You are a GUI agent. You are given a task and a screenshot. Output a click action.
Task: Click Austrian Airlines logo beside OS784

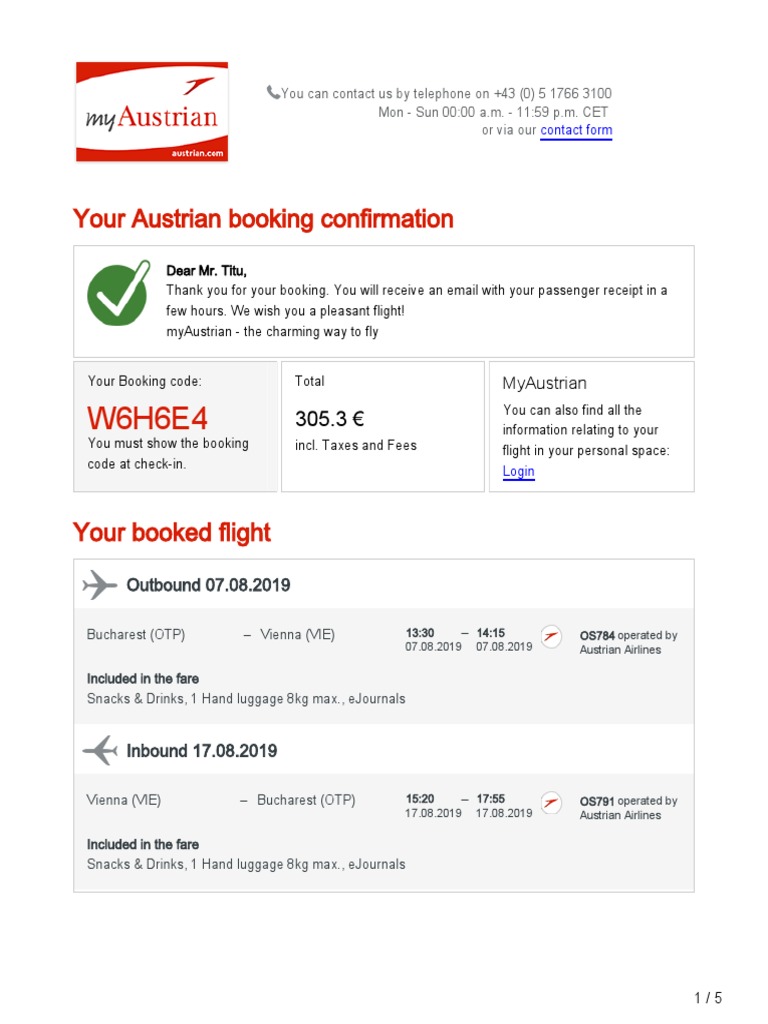(x=551, y=637)
